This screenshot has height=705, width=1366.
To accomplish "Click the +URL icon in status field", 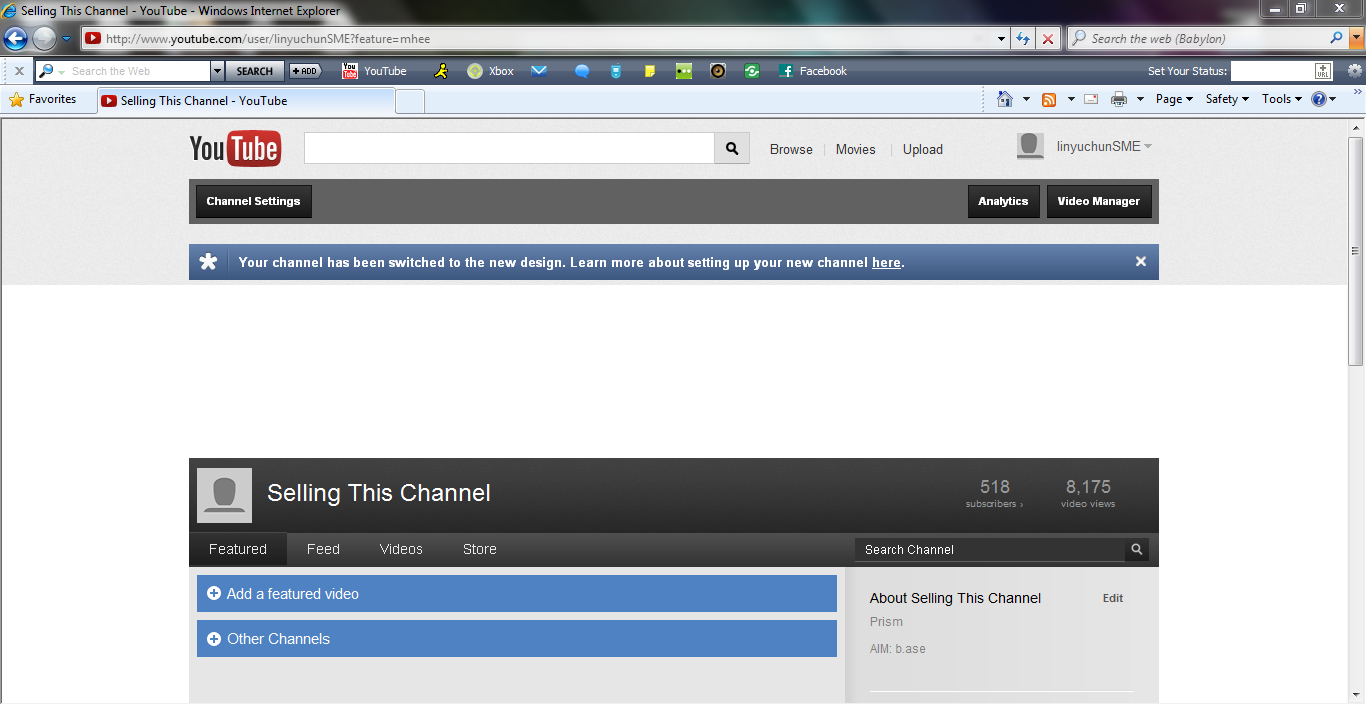I will click(x=1323, y=71).
